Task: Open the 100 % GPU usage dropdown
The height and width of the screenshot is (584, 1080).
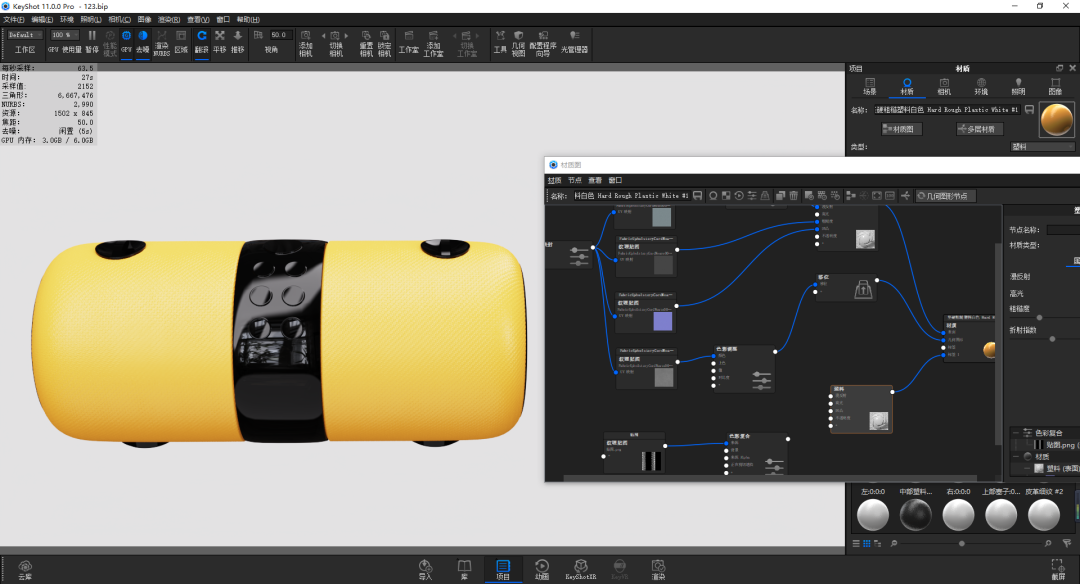Action: point(65,35)
